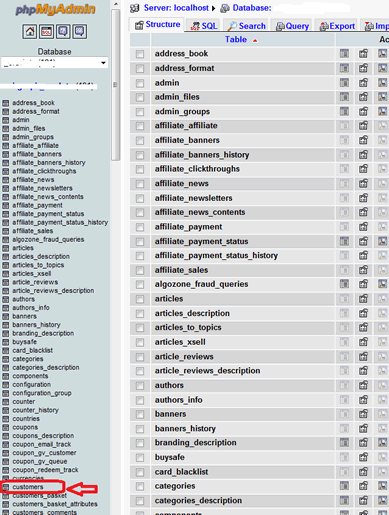
Task: Open affiliate_payment_status_history in sidebar
Action: click(60, 222)
